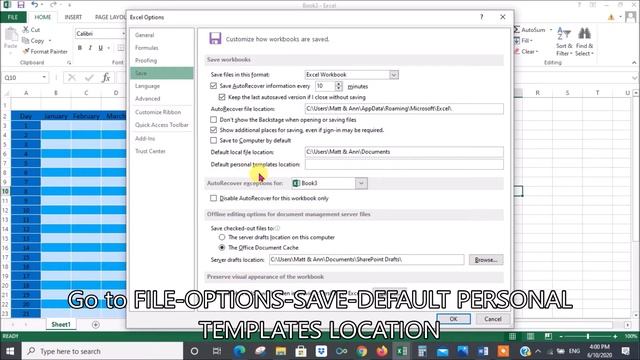Click Default personal templates location field
640x360 pixels.
tap(404, 164)
